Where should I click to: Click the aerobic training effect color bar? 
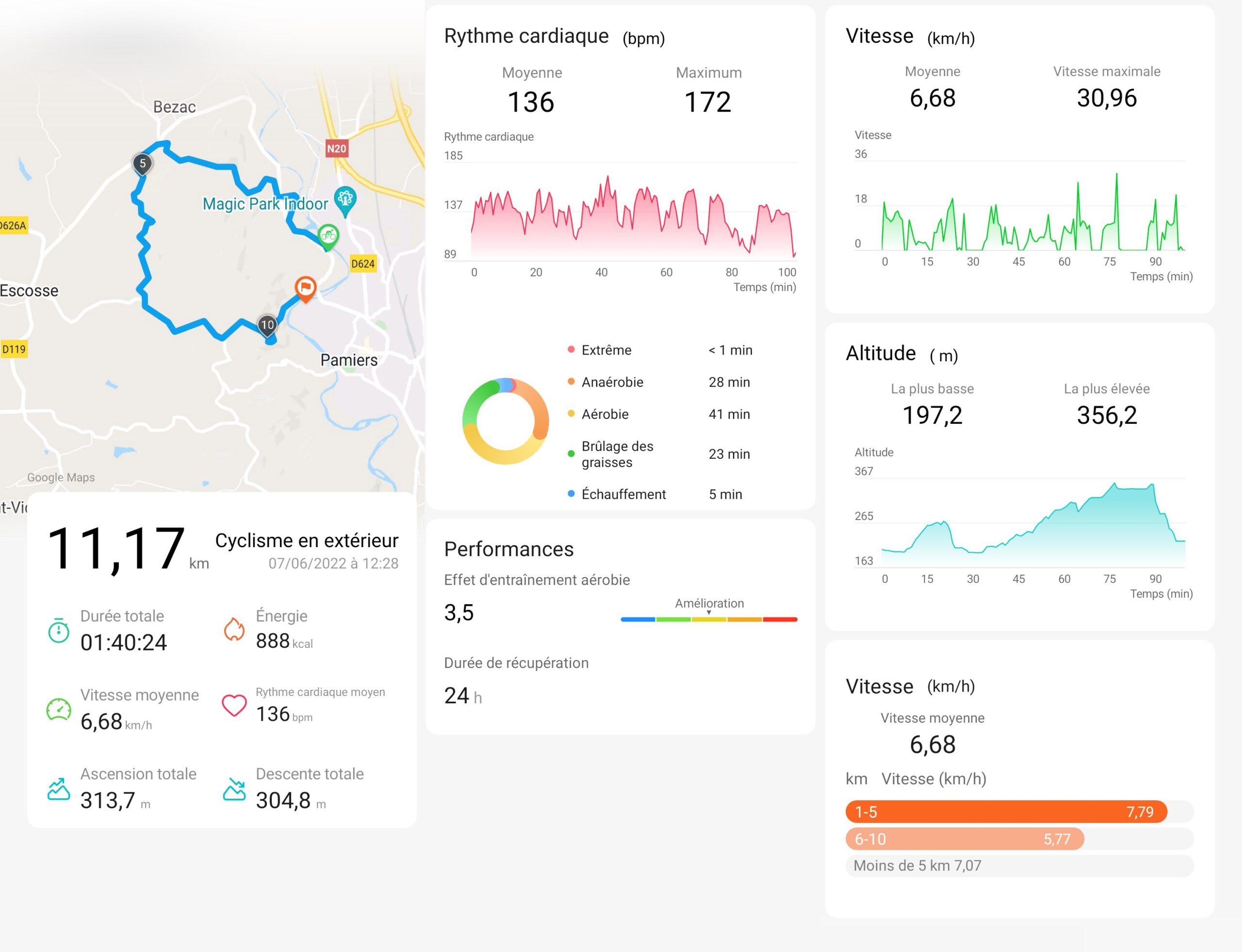(709, 619)
